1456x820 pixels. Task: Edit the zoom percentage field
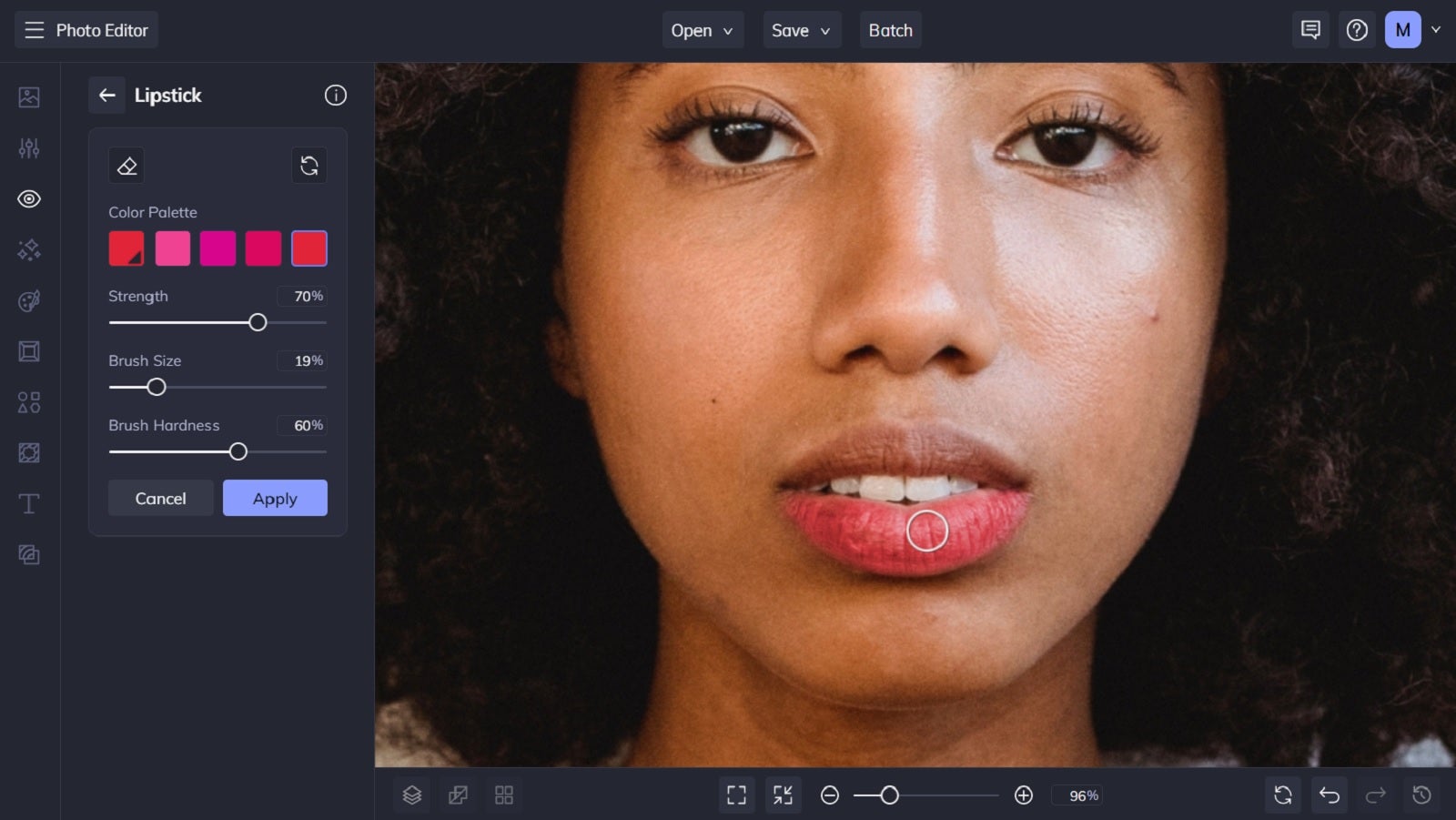point(1078,795)
